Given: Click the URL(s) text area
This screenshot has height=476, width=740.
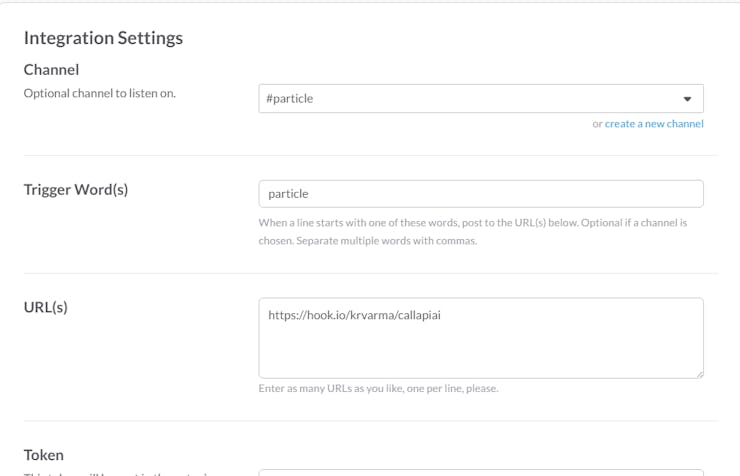Looking at the screenshot, I should [481, 338].
